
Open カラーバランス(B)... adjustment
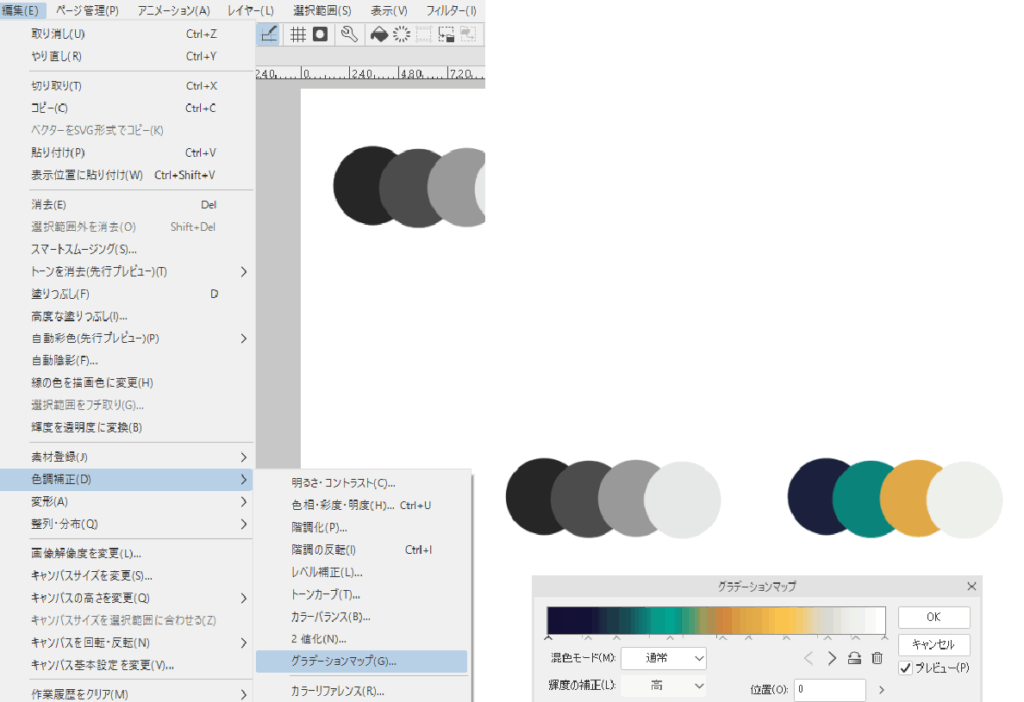362,616
